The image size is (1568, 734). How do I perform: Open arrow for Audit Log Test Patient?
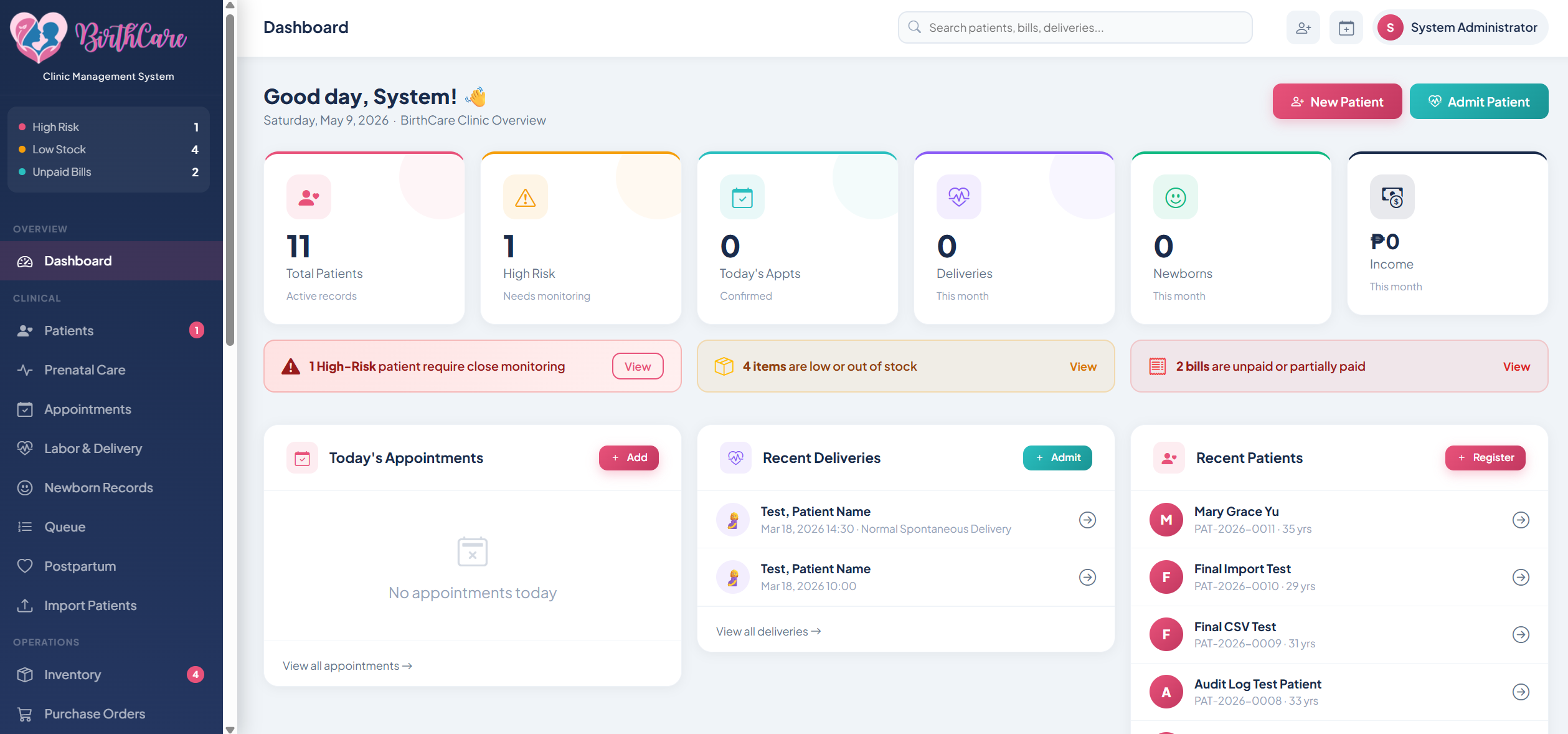(1521, 692)
